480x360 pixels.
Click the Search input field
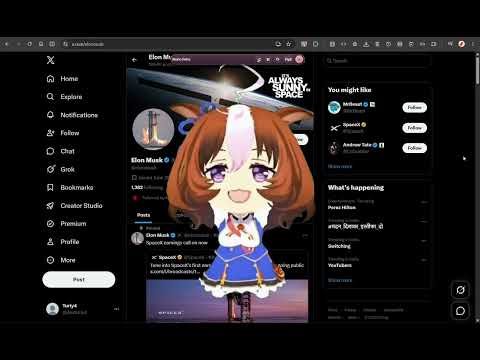point(377,61)
